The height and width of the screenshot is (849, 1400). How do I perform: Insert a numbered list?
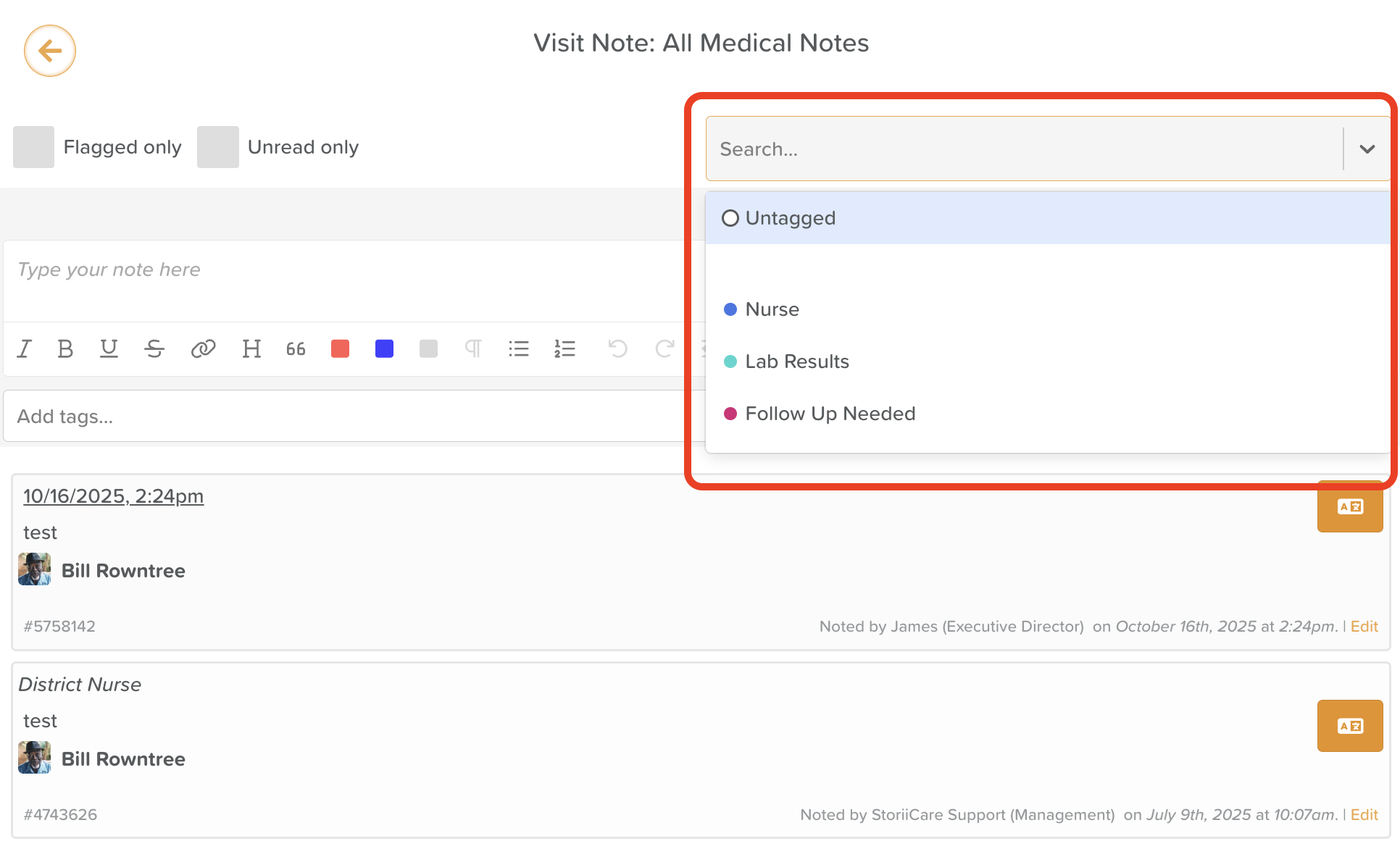pyautogui.click(x=564, y=349)
